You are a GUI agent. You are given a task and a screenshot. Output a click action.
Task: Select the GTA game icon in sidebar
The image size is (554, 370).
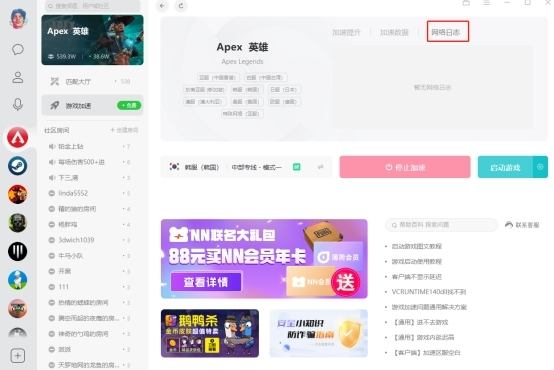(18, 309)
